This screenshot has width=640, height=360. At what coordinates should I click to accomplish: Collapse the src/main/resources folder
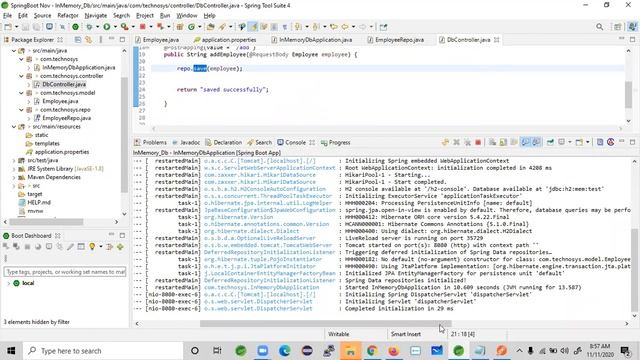pos(14,127)
